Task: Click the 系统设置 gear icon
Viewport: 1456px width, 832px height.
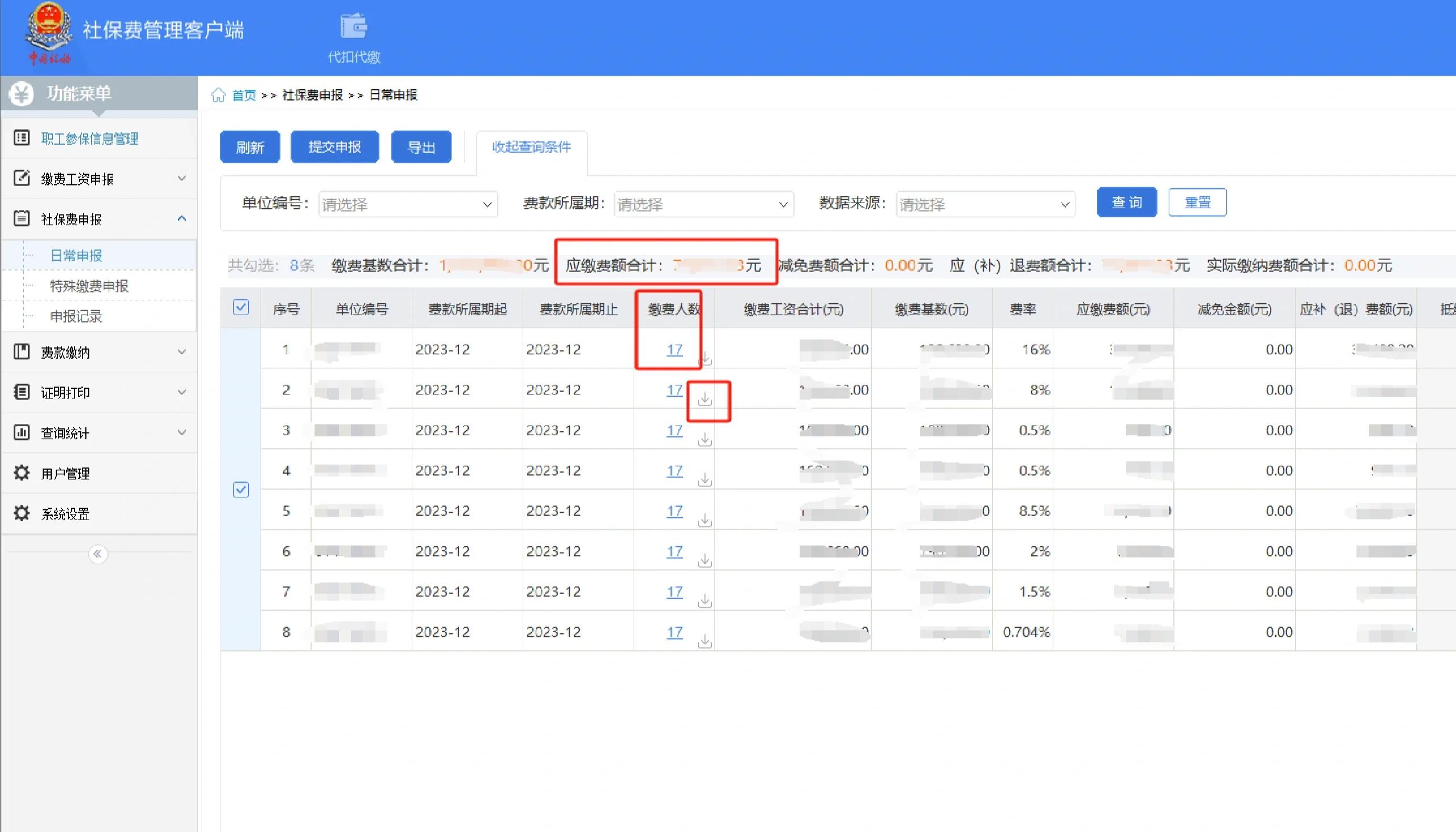Action: pos(22,513)
